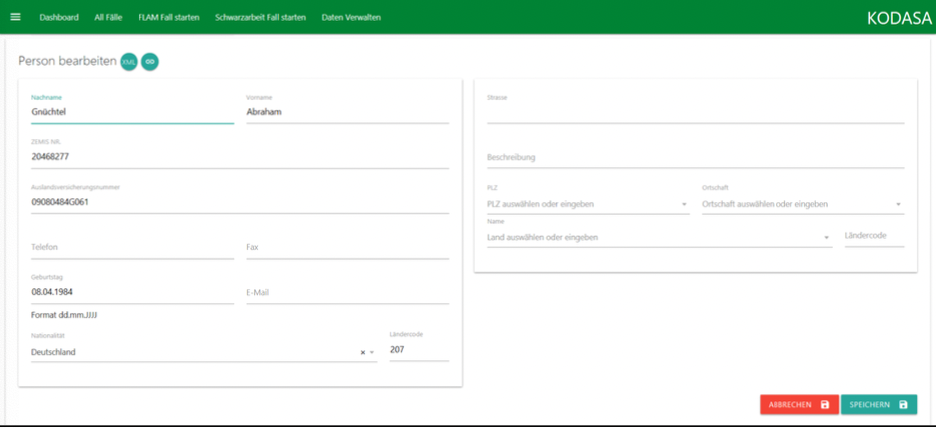Click into the Nachname field
Viewport: 936px width, 428px height.
[x=132, y=113]
